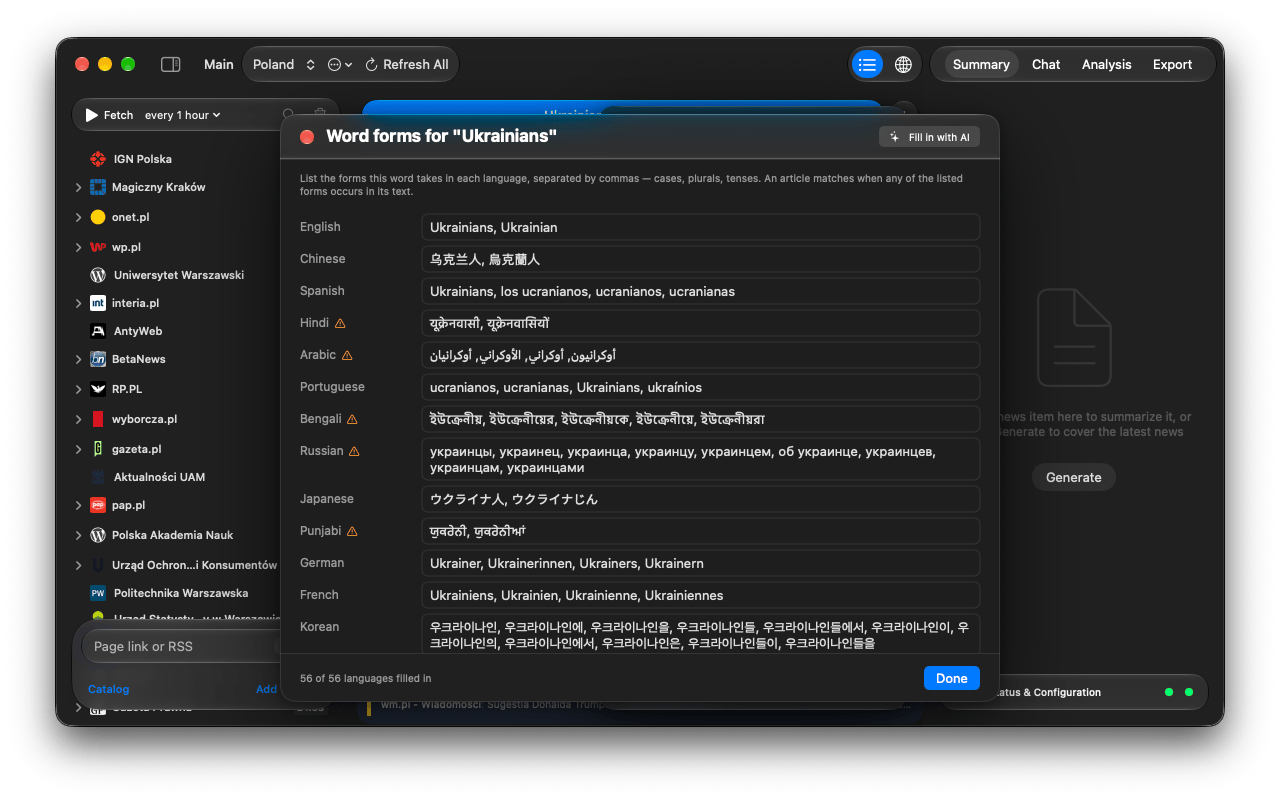Screen dimensions: 1280x800
Task: Click the warning icon next to Russian
Action: 354,451
